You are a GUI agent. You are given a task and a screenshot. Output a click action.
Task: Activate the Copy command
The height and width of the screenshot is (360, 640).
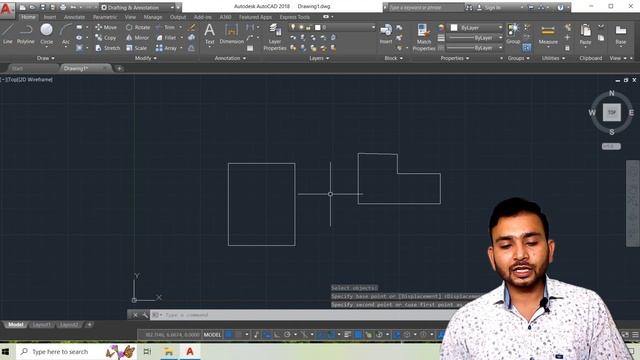click(x=106, y=38)
